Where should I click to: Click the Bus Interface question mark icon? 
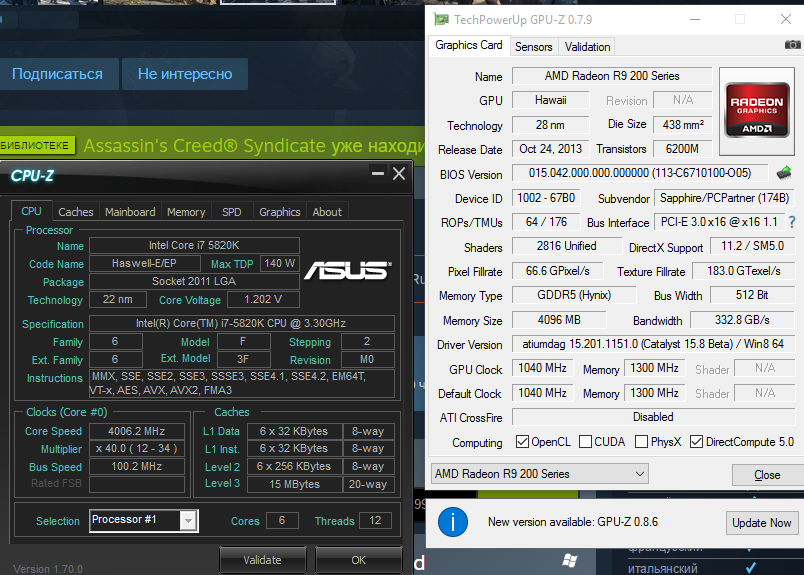[x=792, y=222]
